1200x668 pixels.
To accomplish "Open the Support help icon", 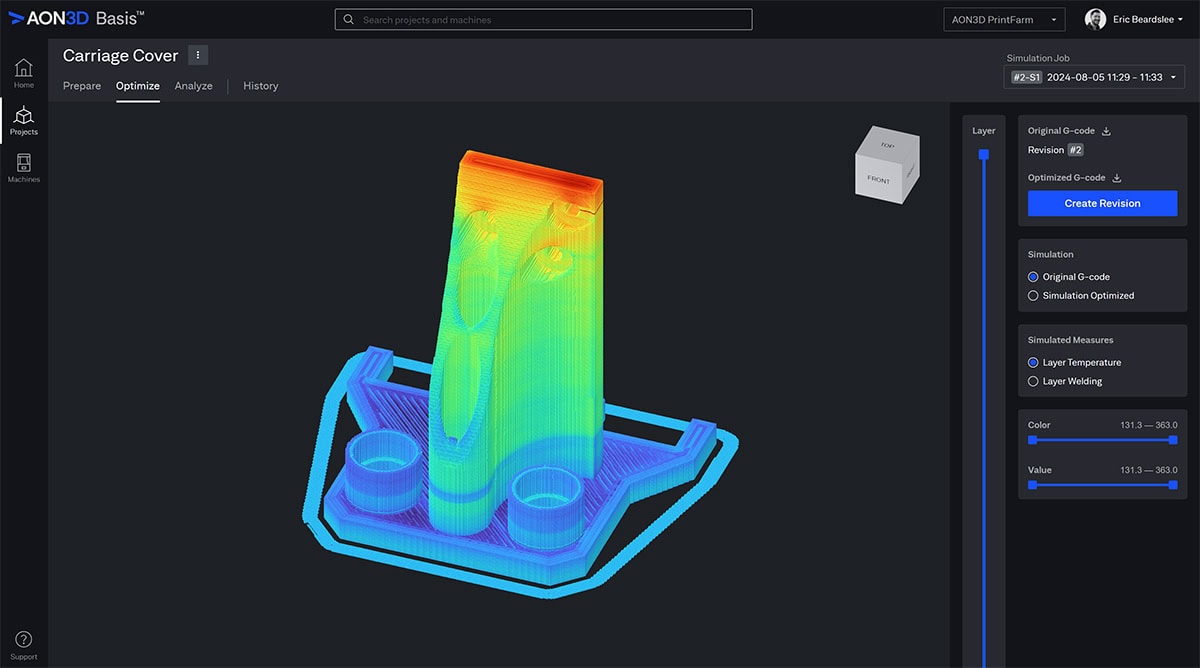I will (23, 641).
